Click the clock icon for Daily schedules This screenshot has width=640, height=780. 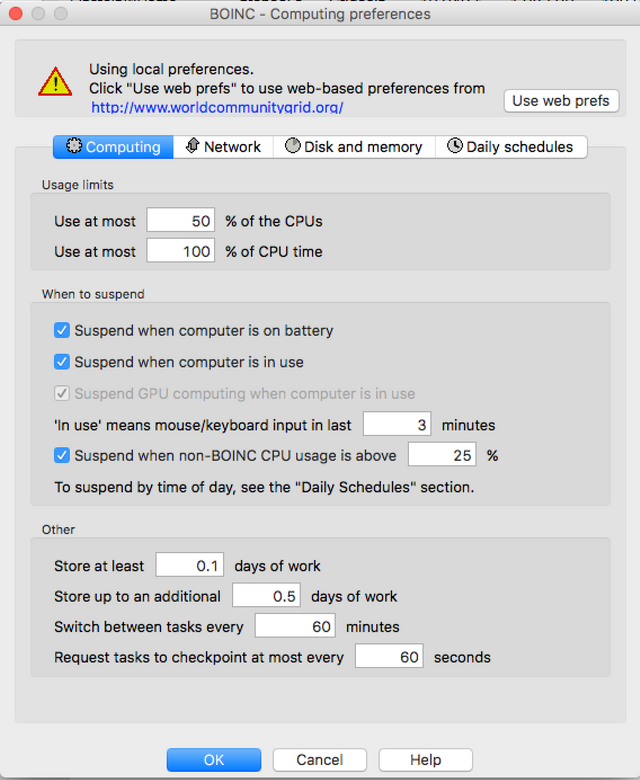(455, 146)
